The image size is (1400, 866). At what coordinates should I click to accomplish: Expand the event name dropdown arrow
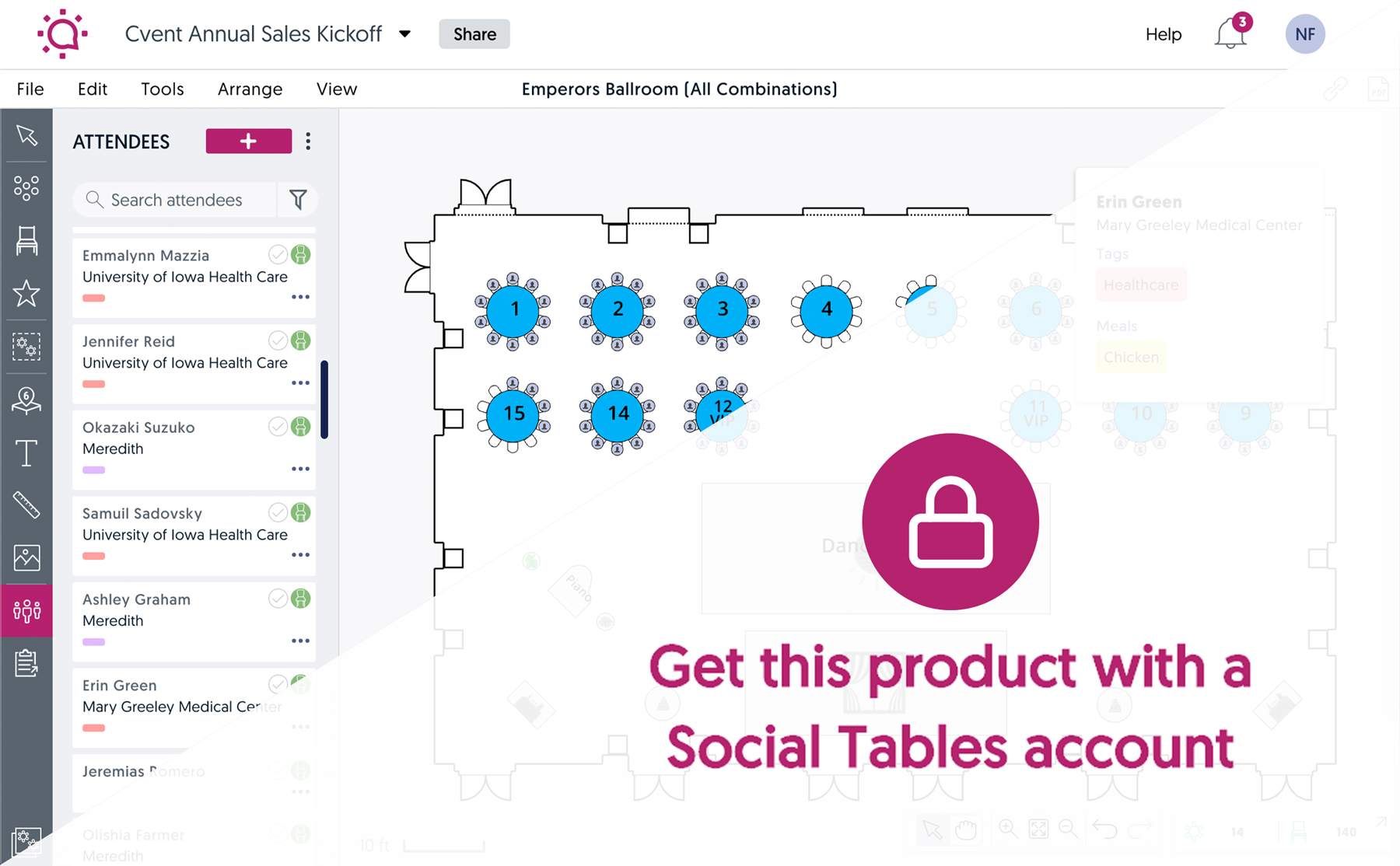coord(405,34)
